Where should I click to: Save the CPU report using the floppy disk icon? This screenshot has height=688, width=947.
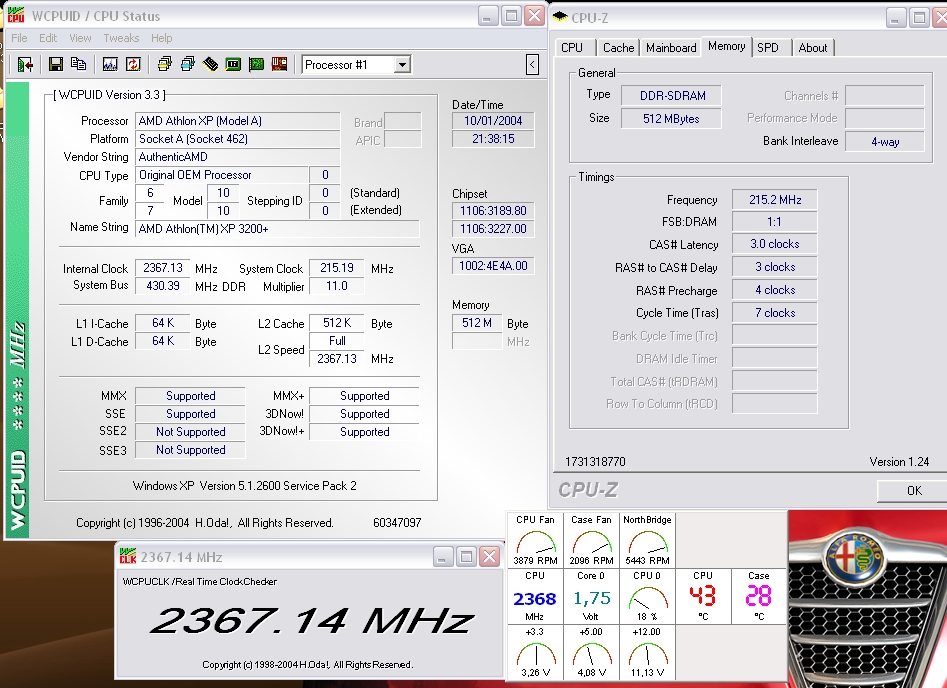[x=54, y=64]
